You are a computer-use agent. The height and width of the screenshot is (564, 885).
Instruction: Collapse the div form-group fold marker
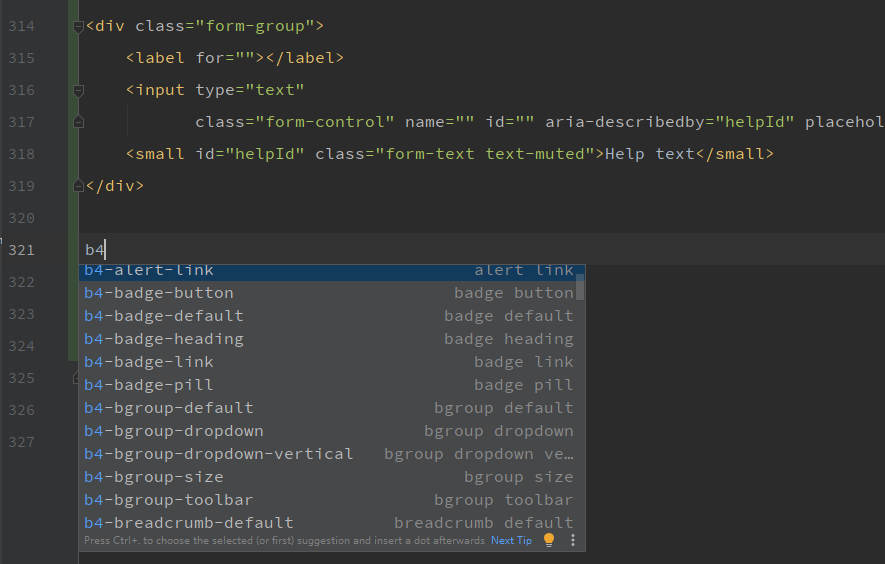coord(79,27)
